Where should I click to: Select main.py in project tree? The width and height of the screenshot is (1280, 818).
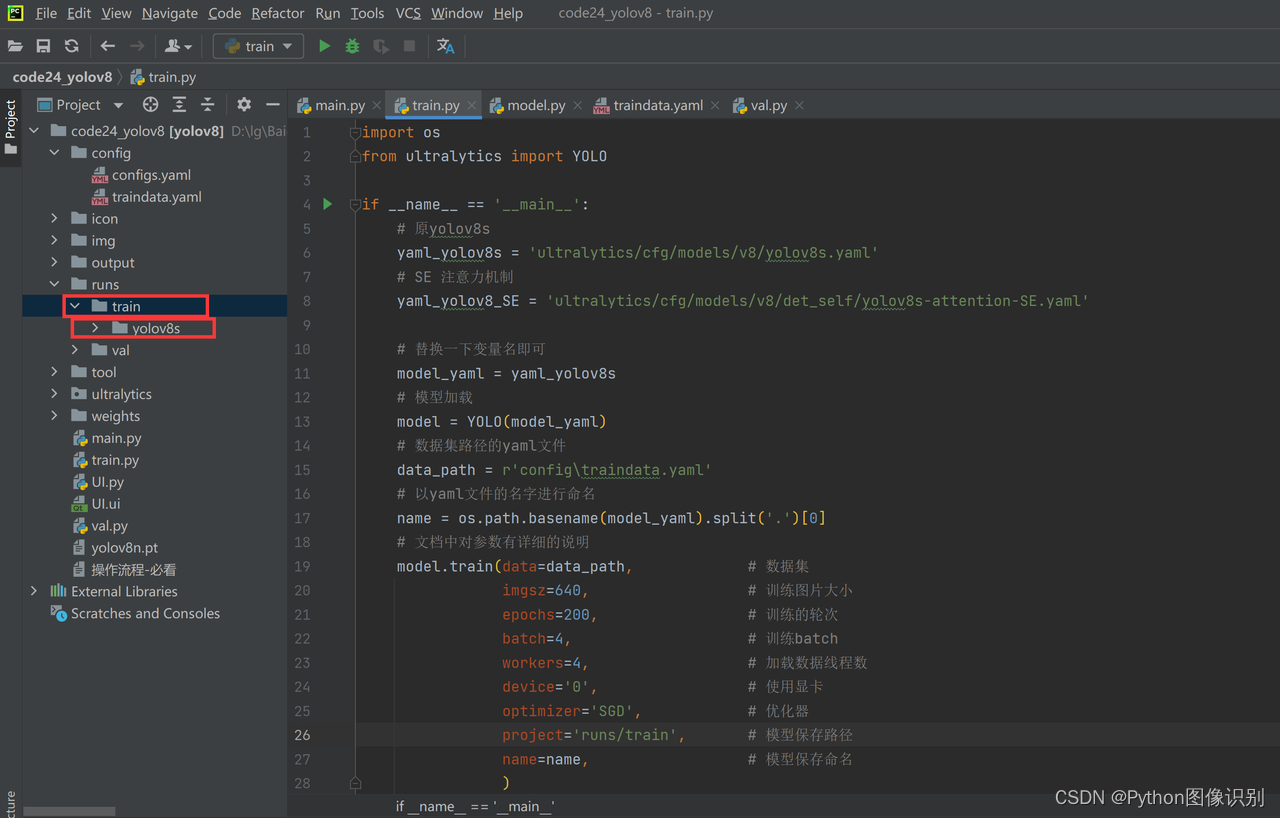[x=116, y=438]
